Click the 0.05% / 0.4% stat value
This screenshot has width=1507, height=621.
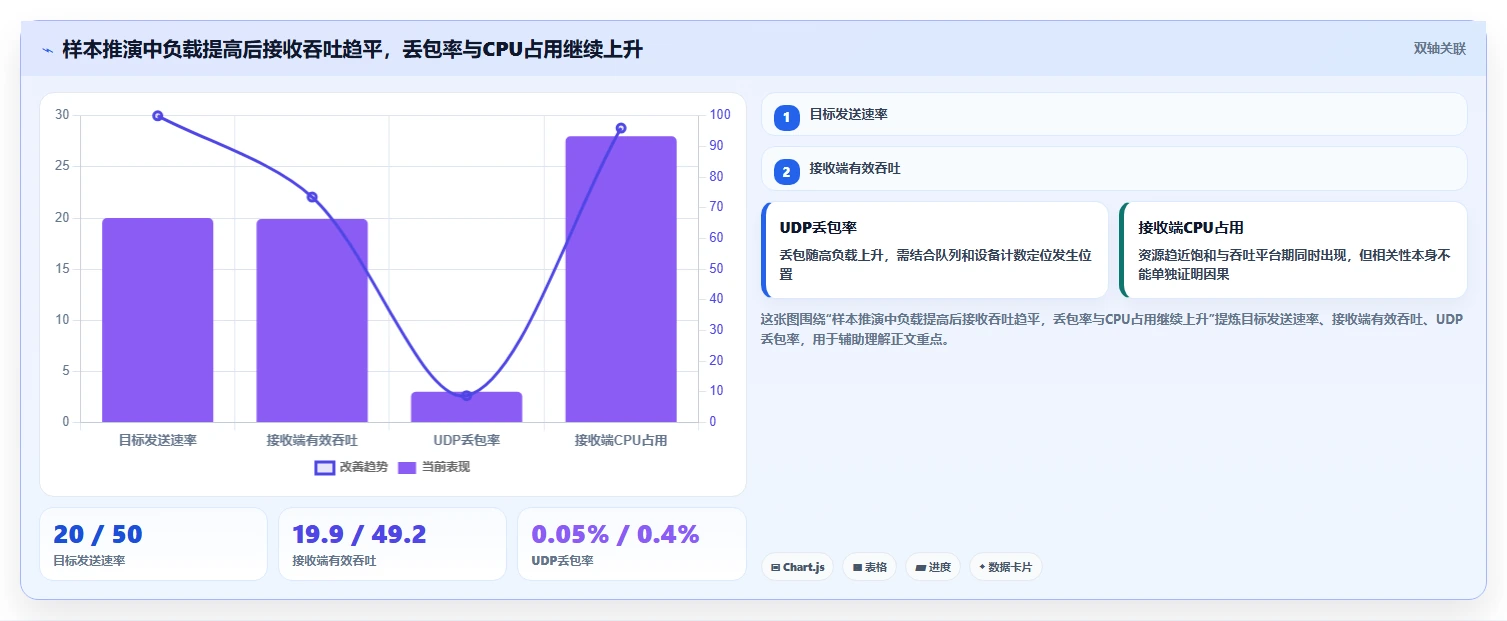[615, 535]
